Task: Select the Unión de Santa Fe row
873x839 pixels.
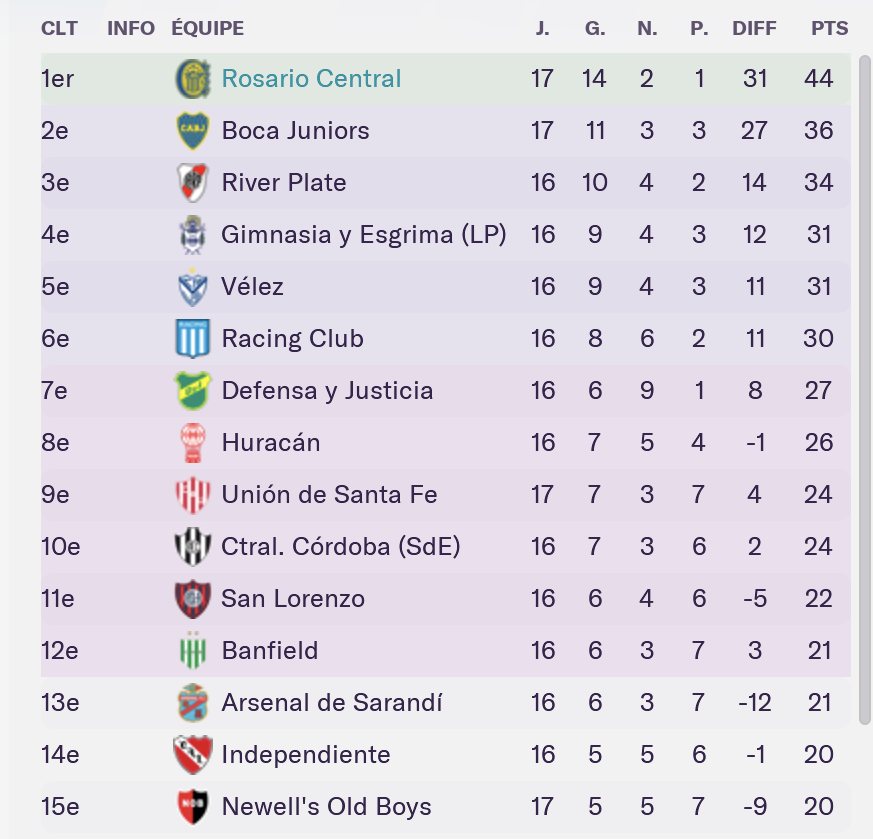Action: pos(445,494)
